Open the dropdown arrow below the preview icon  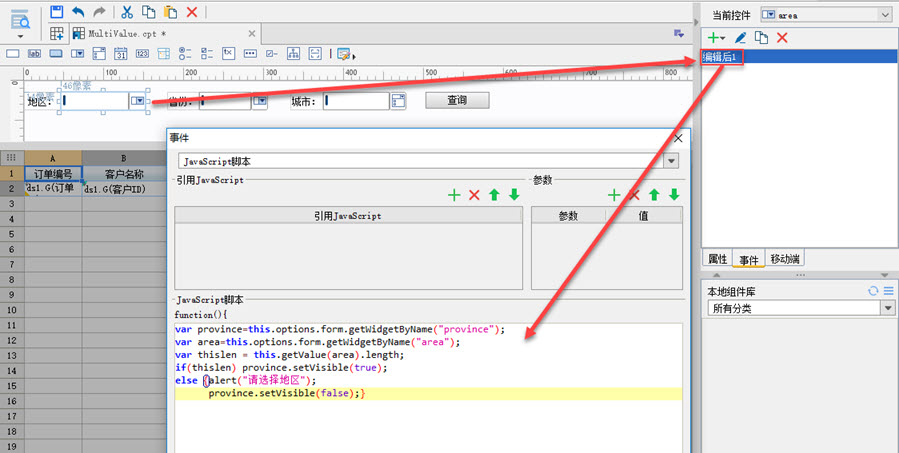[x=21, y=37]
